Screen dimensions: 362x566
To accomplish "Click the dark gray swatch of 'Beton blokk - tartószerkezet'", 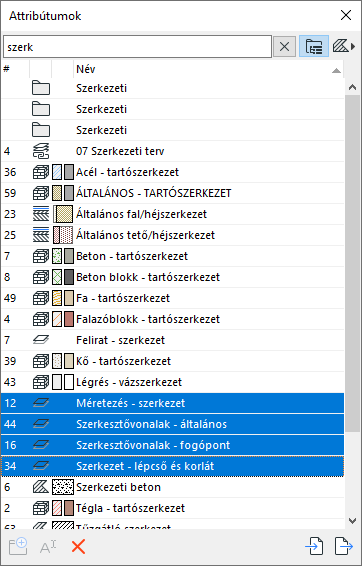I will point(69,277).
